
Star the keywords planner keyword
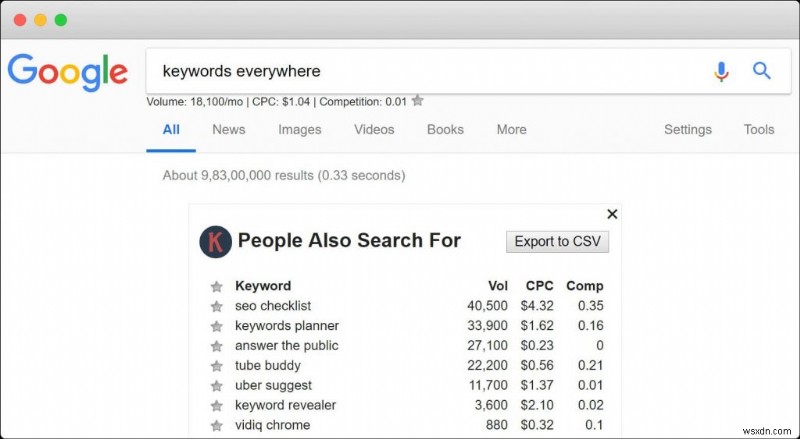coord(217,326)
